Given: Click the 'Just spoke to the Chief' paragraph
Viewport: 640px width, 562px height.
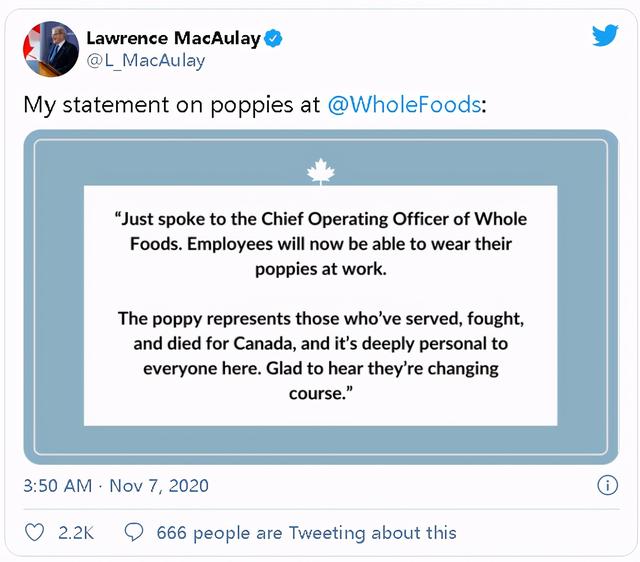Looking at the screenshot, I should (x=320, y=219).
